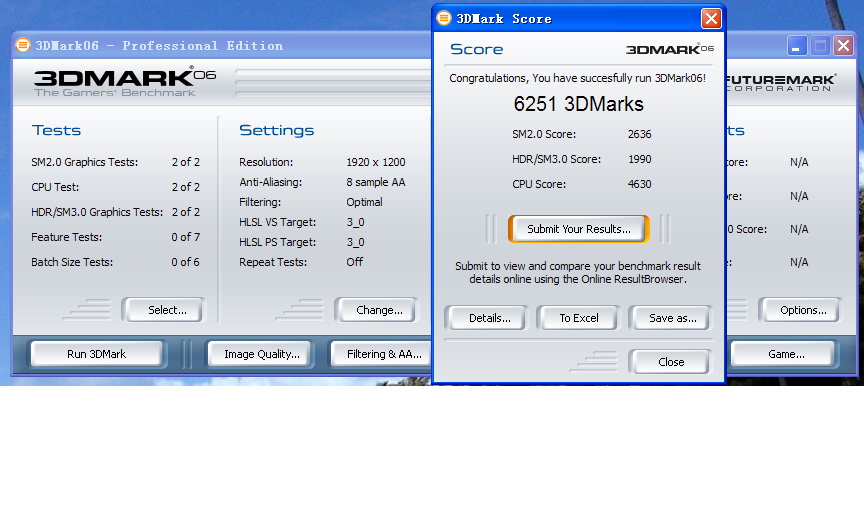Click the 3DMark06 logo in Score dialog
The width and height of the screenshot is (864, 518).
669,49
